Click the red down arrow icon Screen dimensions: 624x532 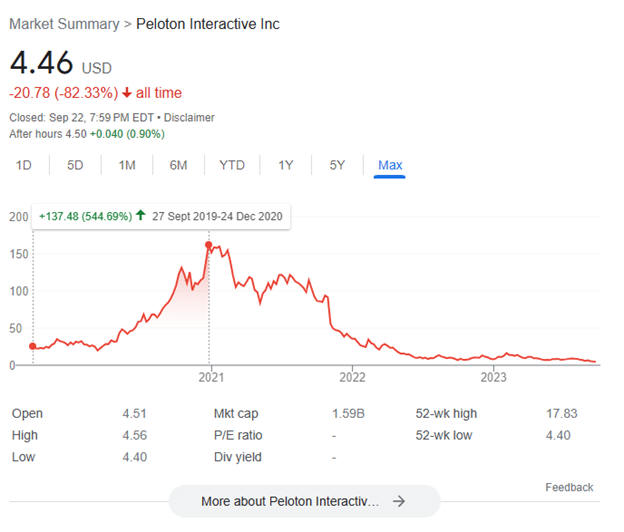[128, 93]
